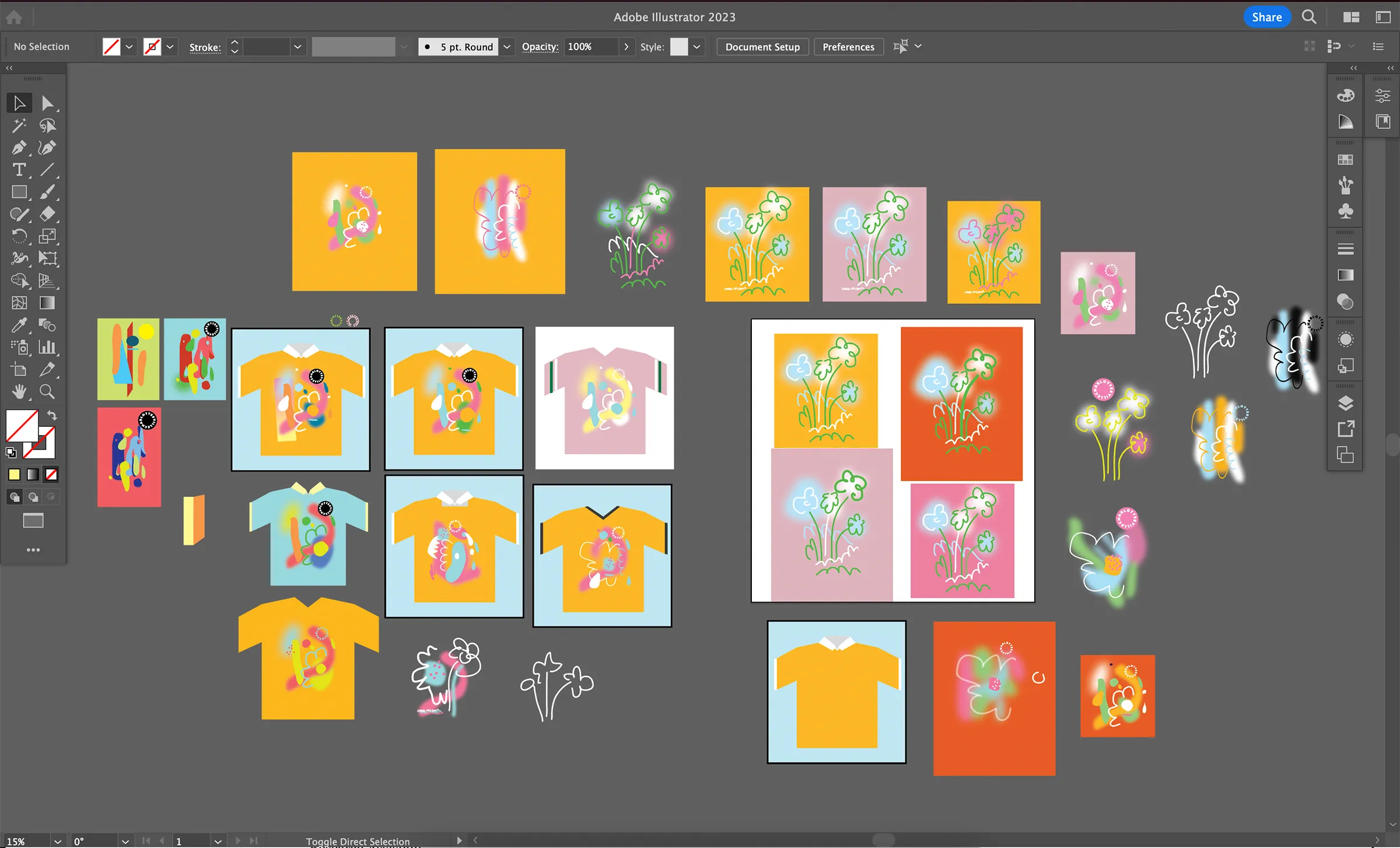The image size is (1400, 848).
Task: Select the Zoom tool
Action: tap(47, 391)
